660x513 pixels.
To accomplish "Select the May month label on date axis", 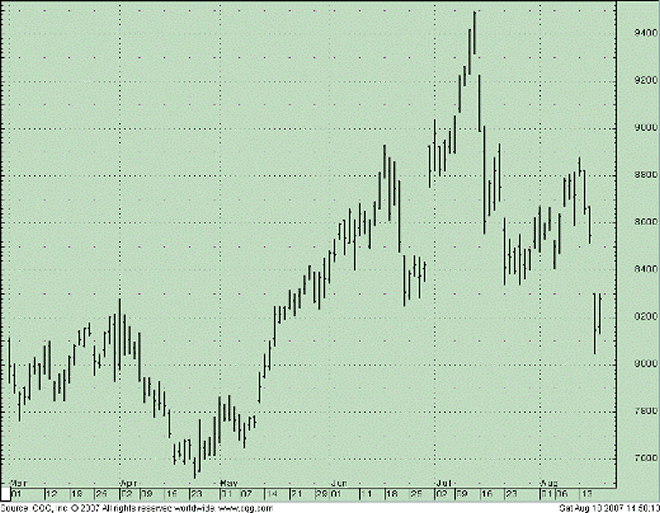I will pos(229,482).
